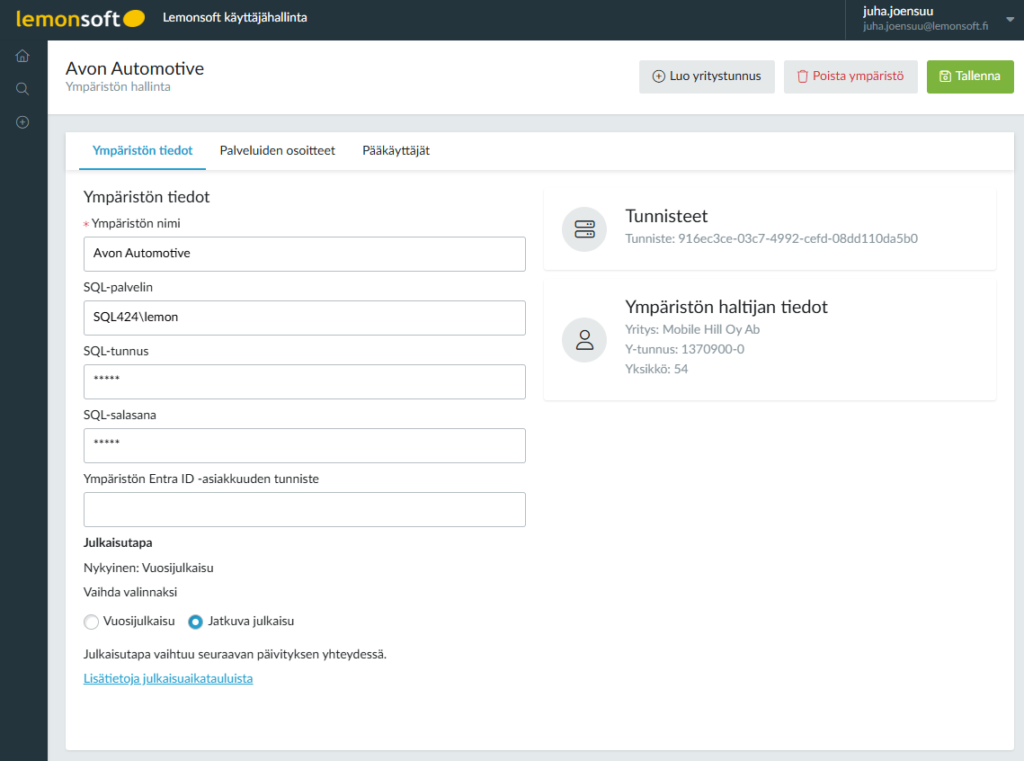Viewport: 1024px width, 761px height.
Task: Open Lisätietoja julkaisuaikatauluista link
Action: [x=168, y=679]
